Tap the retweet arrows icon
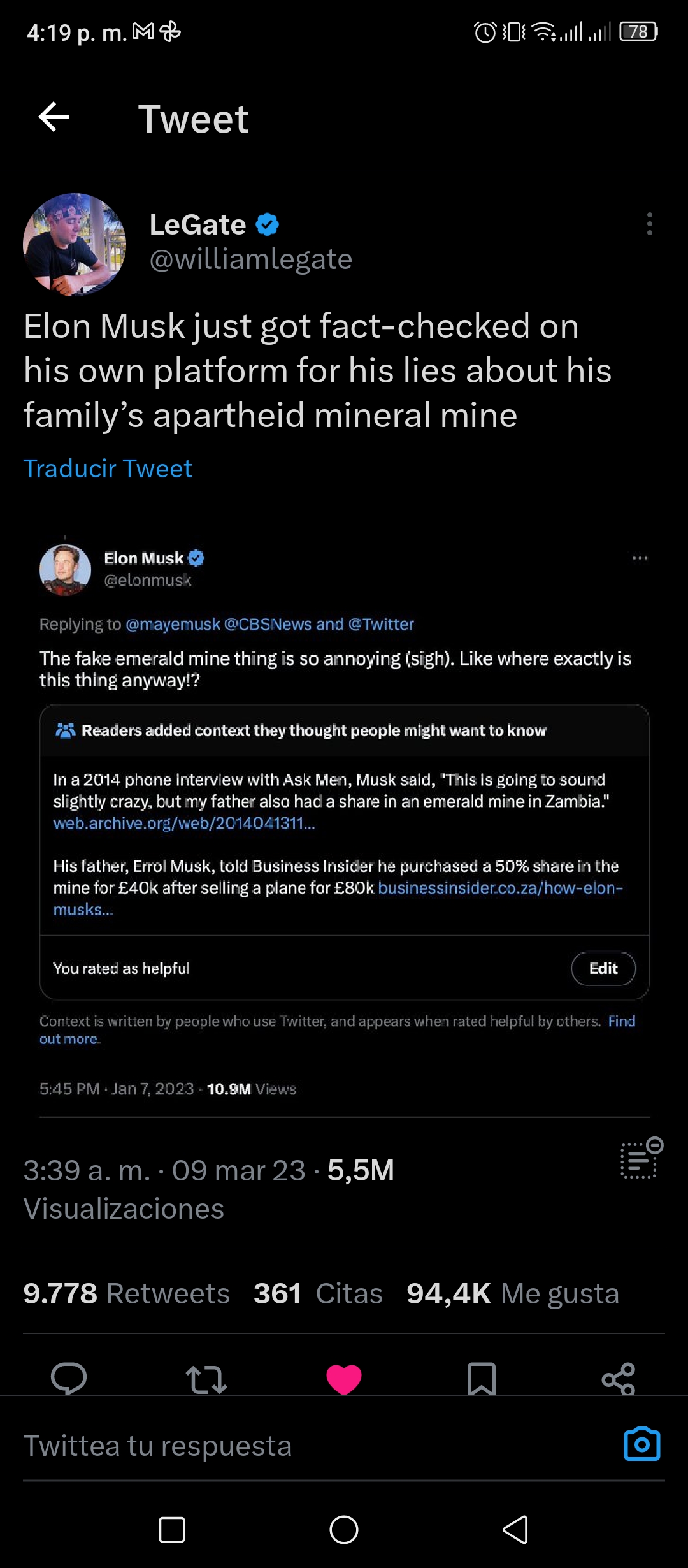The height and width of the screenshot is (1568, 688). click(206, 1379)
